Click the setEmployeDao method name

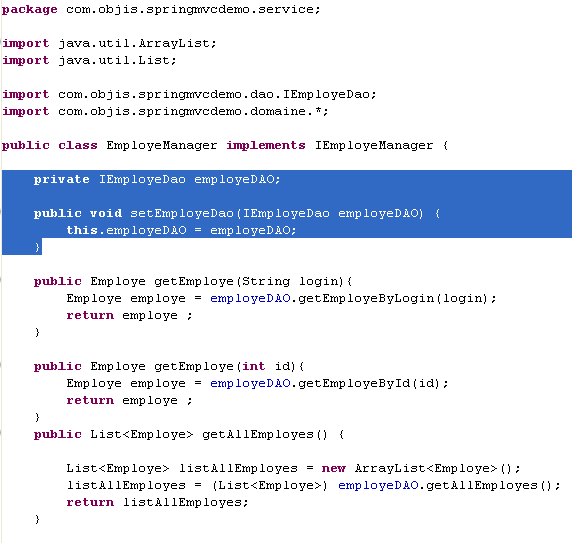182,213
